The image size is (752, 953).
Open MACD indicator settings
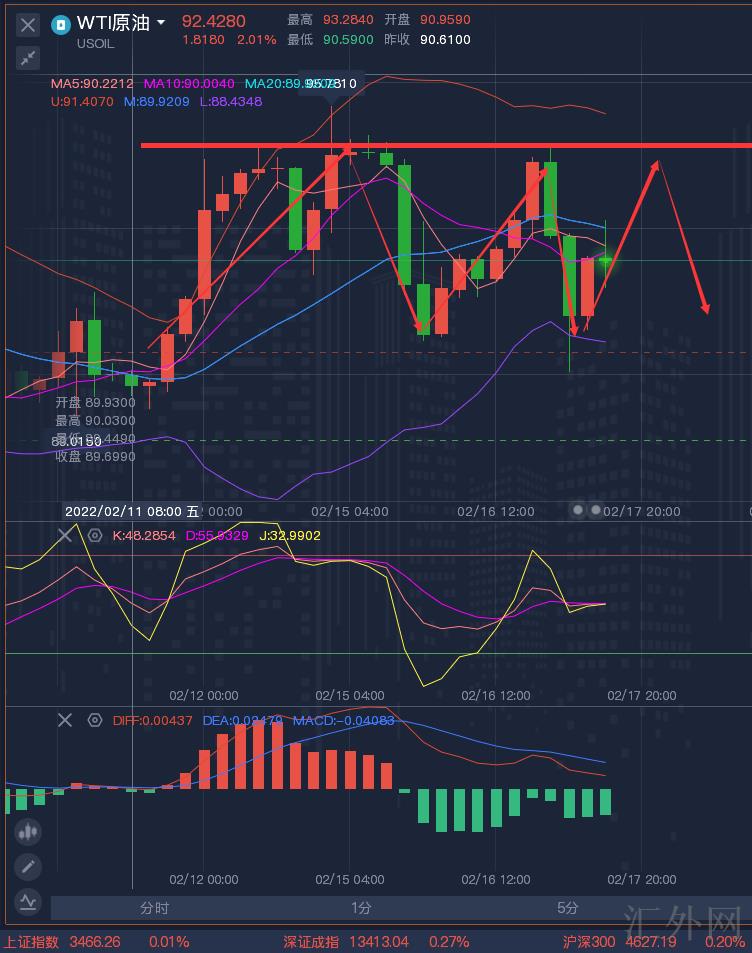(x=95, y=720)
